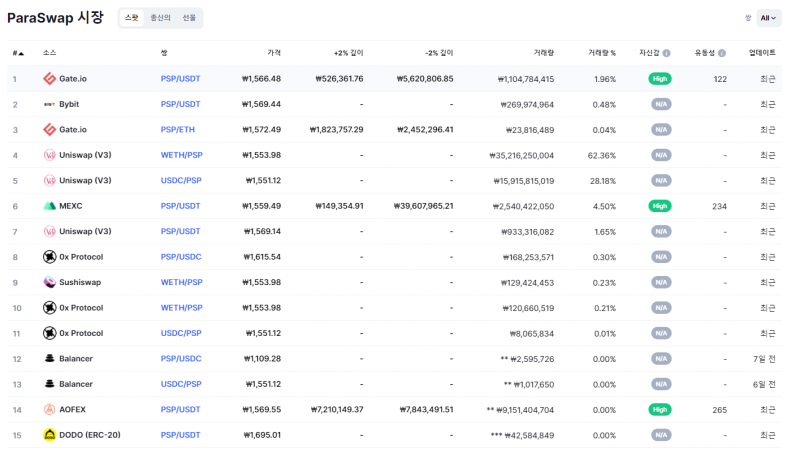The height and width of the screenshot is (453, 800).
Task: Switch to the 종신의 tab
Action: [160, 18]
